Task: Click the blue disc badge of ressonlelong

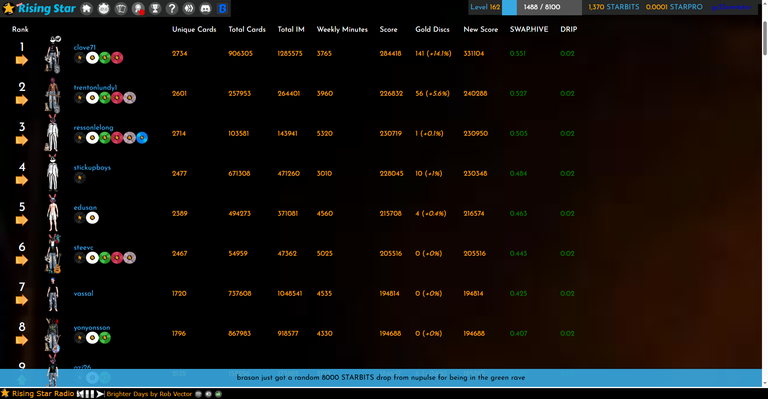Action: pos(142,138)
